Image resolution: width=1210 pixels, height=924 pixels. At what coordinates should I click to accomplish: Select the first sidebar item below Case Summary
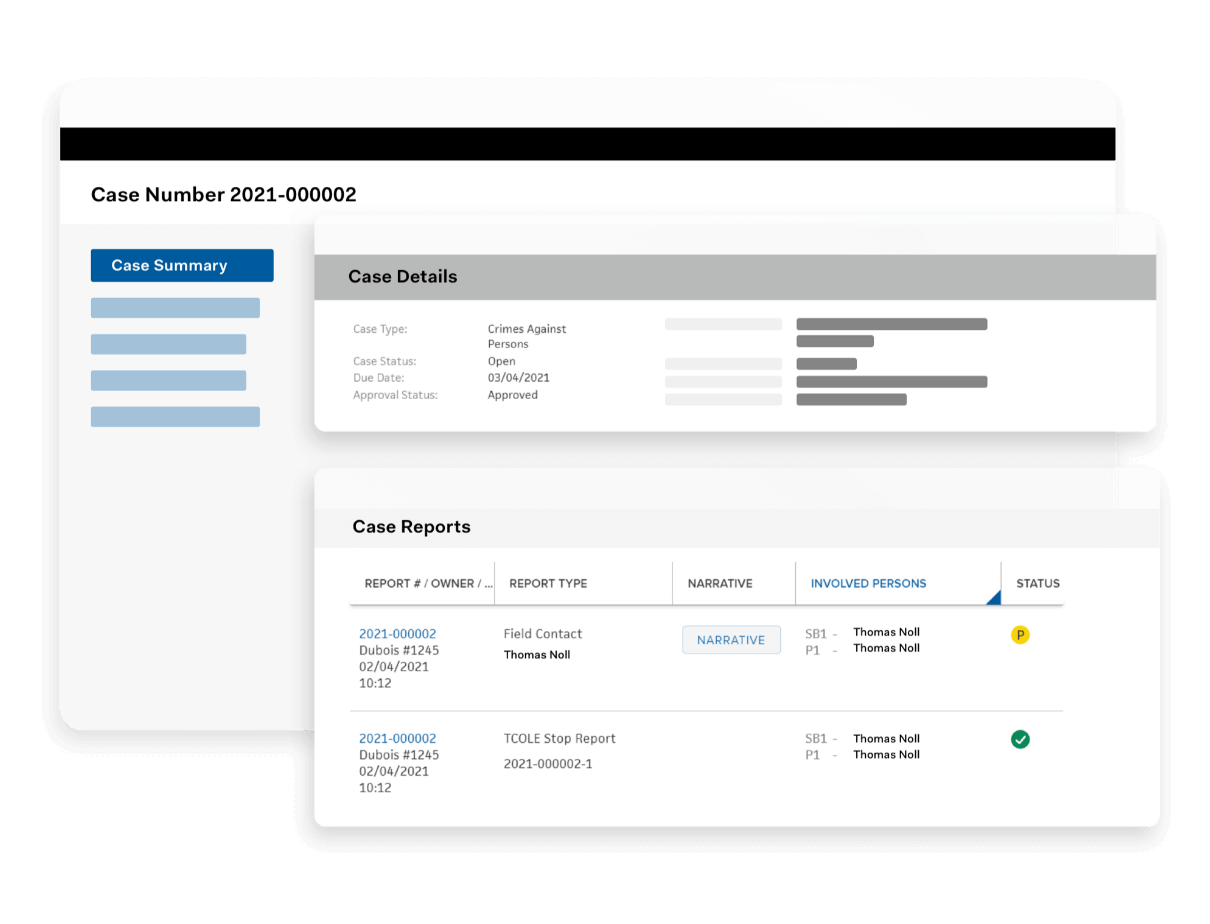tap(175, 307)
